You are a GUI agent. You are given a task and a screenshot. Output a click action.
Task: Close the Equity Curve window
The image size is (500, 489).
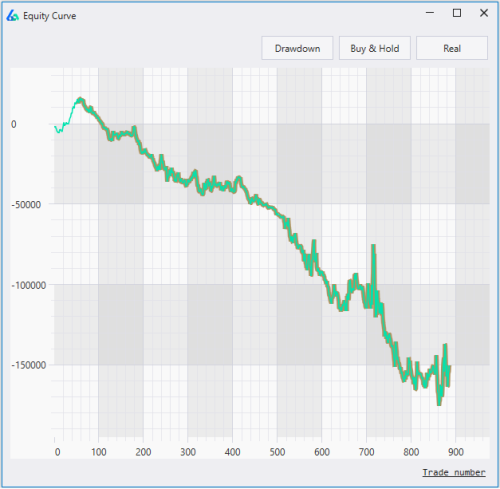[x=484, y=13]
